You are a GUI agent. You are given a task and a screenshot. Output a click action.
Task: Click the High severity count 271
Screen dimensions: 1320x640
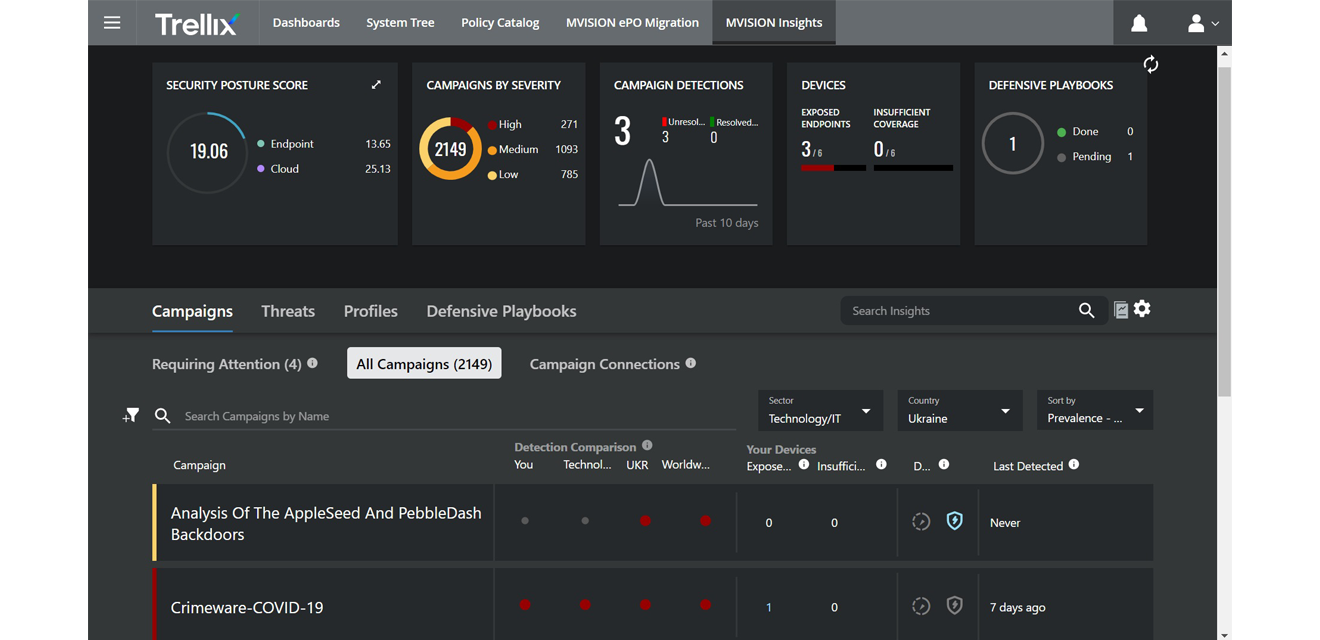click(569, 124)
